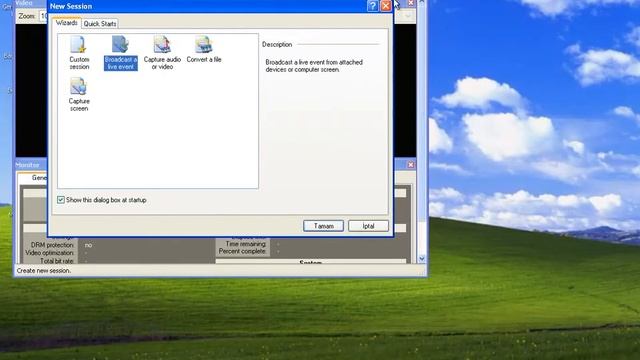Click the Zoom field in Video panel

tap(43, 16)
